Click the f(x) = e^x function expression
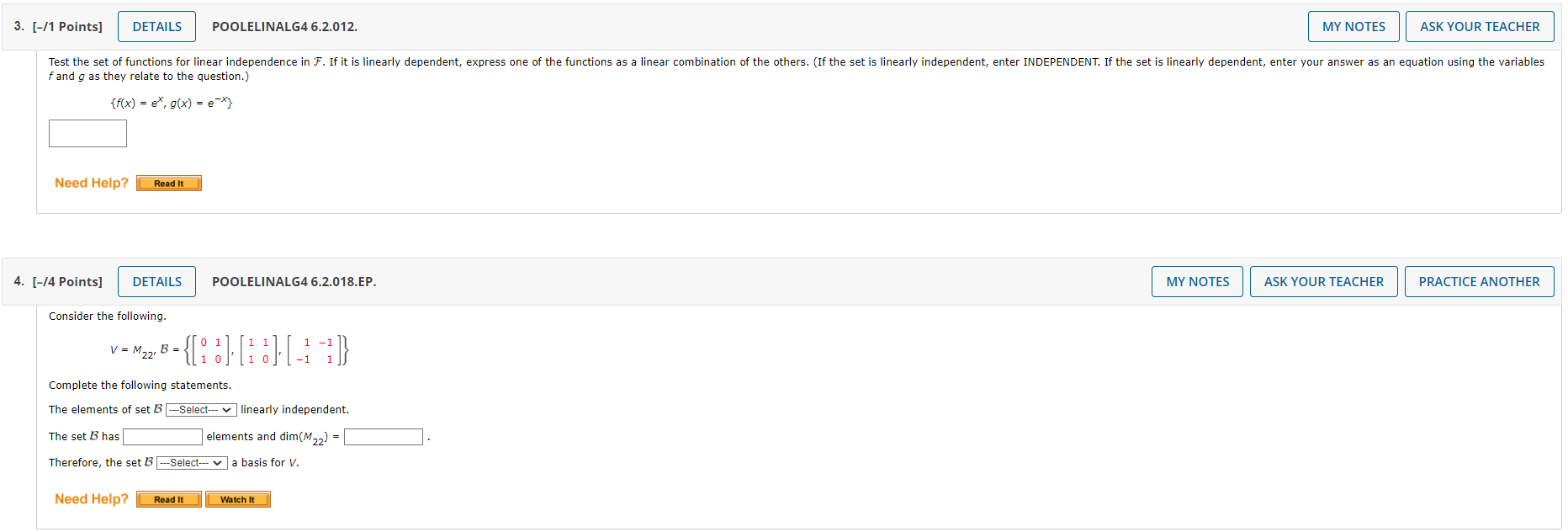This screenshot has width=1568, height=532. click(136, 103)
